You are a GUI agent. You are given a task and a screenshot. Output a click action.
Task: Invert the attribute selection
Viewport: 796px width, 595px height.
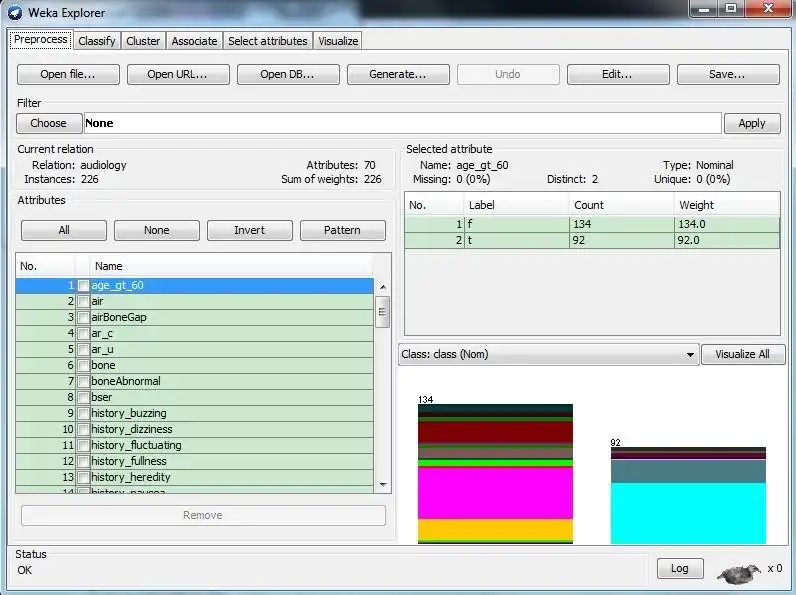(x=250, y=230)
